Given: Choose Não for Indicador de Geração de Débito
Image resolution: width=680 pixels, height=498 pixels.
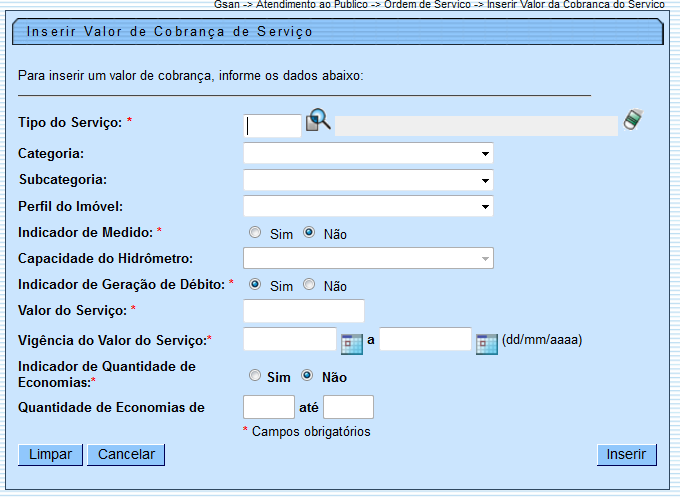Looking at the screenshot, I should [x=309, y=285].
